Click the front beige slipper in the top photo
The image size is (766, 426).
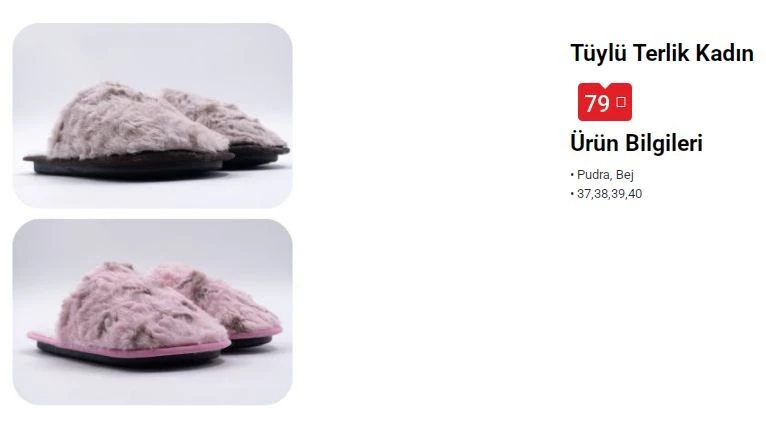[128, 129]
